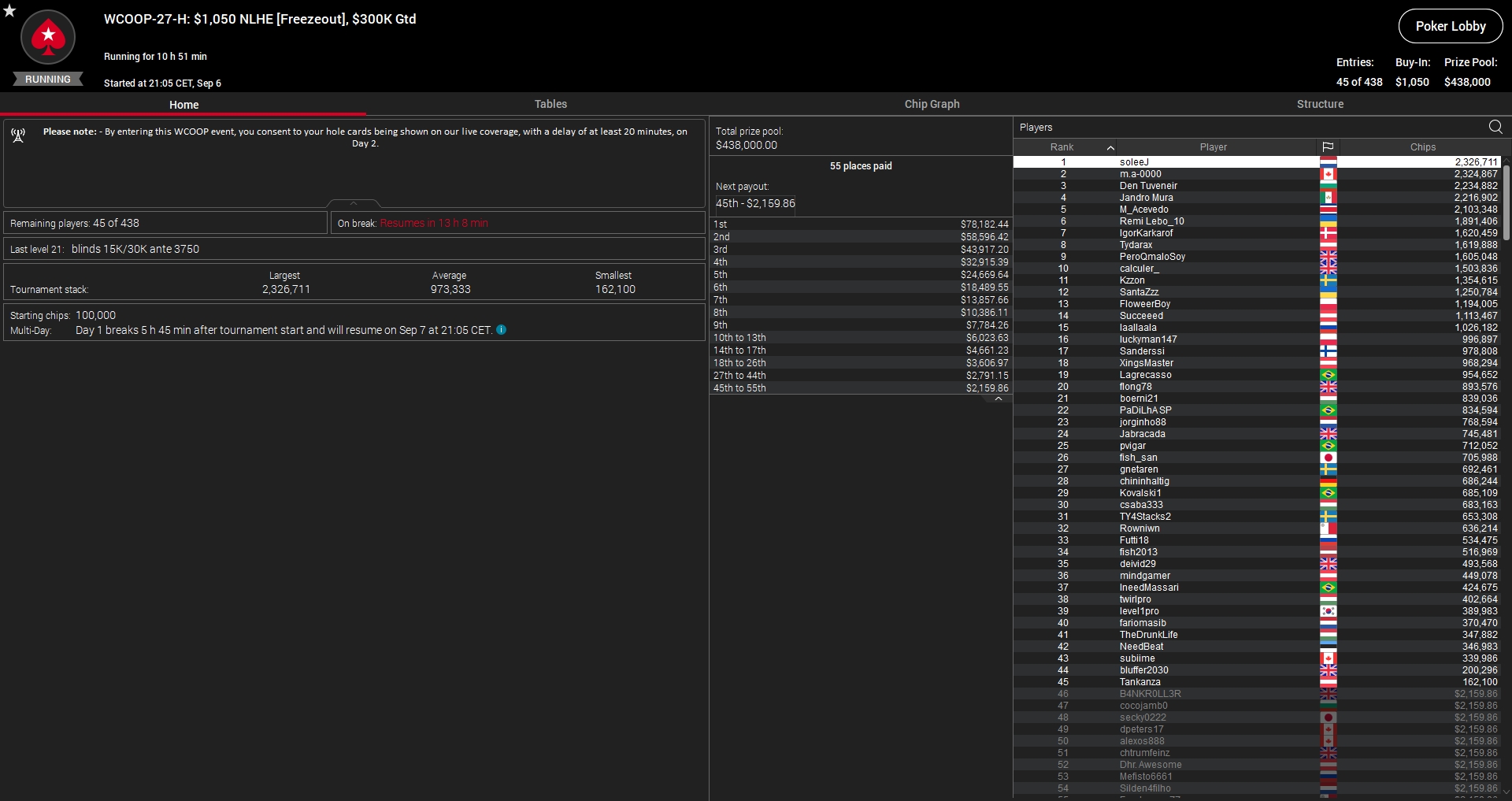Viewport: 1512px width, 801px height.
Task: Click the favorite star icon
Action: [x=9, y=11]
